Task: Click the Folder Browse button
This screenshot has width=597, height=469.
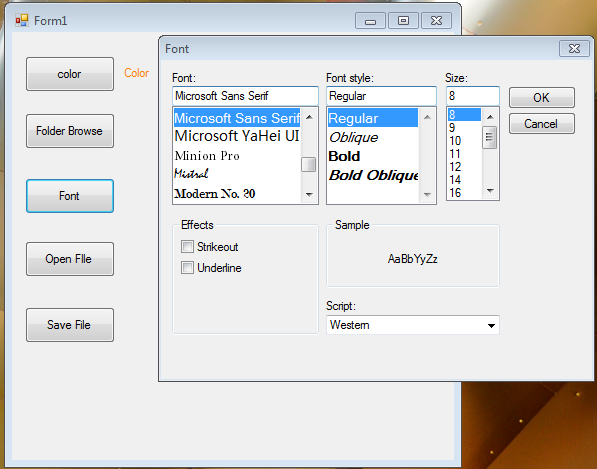Action: (x=70, y=131)
